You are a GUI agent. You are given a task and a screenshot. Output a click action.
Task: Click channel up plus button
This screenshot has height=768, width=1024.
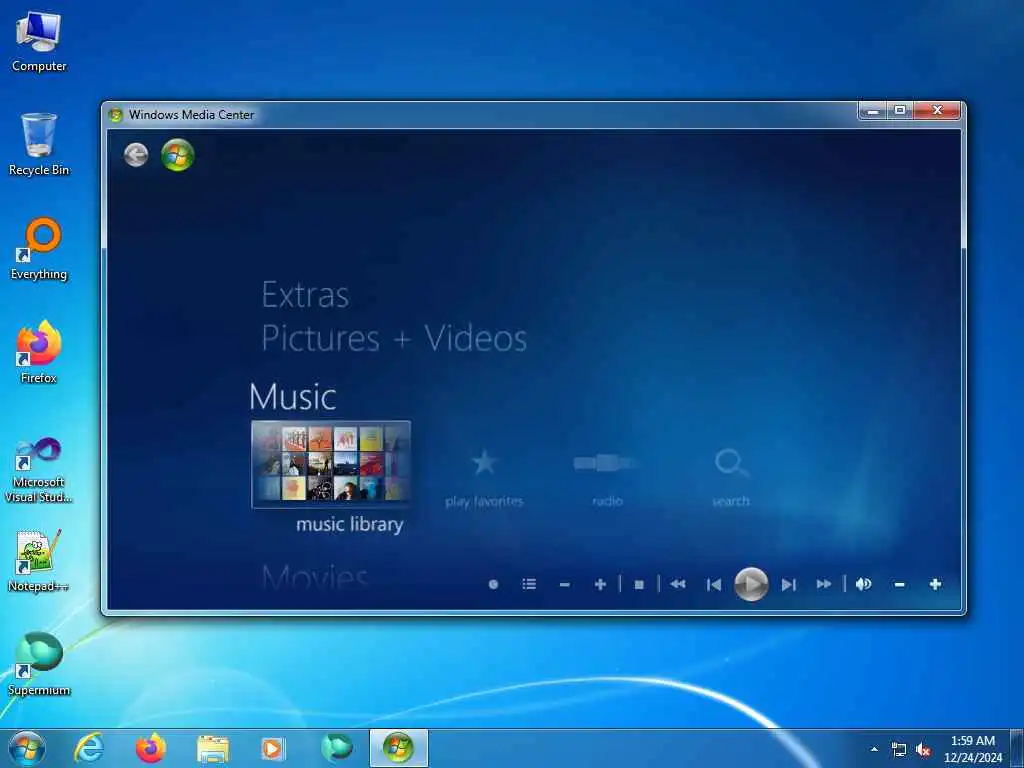[600, 584]
